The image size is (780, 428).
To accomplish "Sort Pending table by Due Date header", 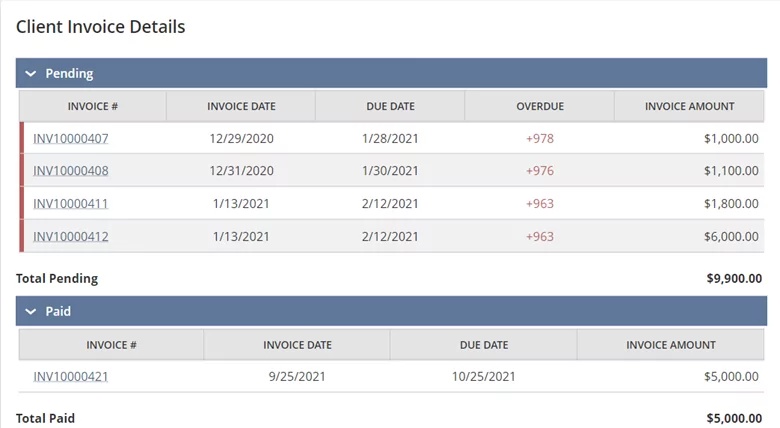I will pos(390,106).
